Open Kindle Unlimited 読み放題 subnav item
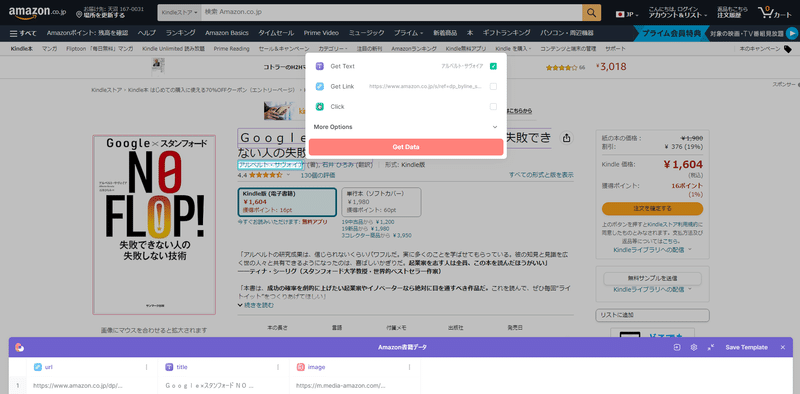Image resolution: width=800 pixels, height=394 pixels. [173, 49]
